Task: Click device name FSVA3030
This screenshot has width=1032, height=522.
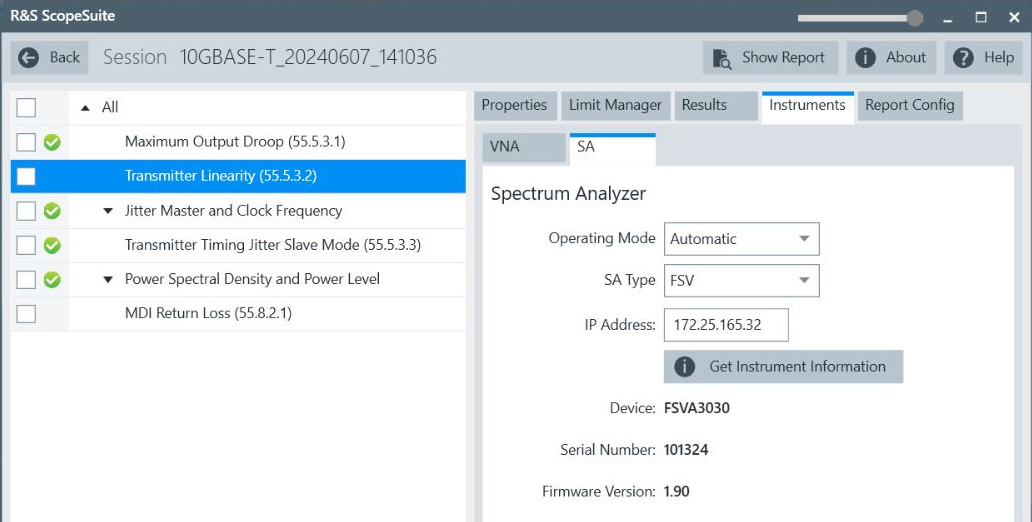Action: point(697,408)
